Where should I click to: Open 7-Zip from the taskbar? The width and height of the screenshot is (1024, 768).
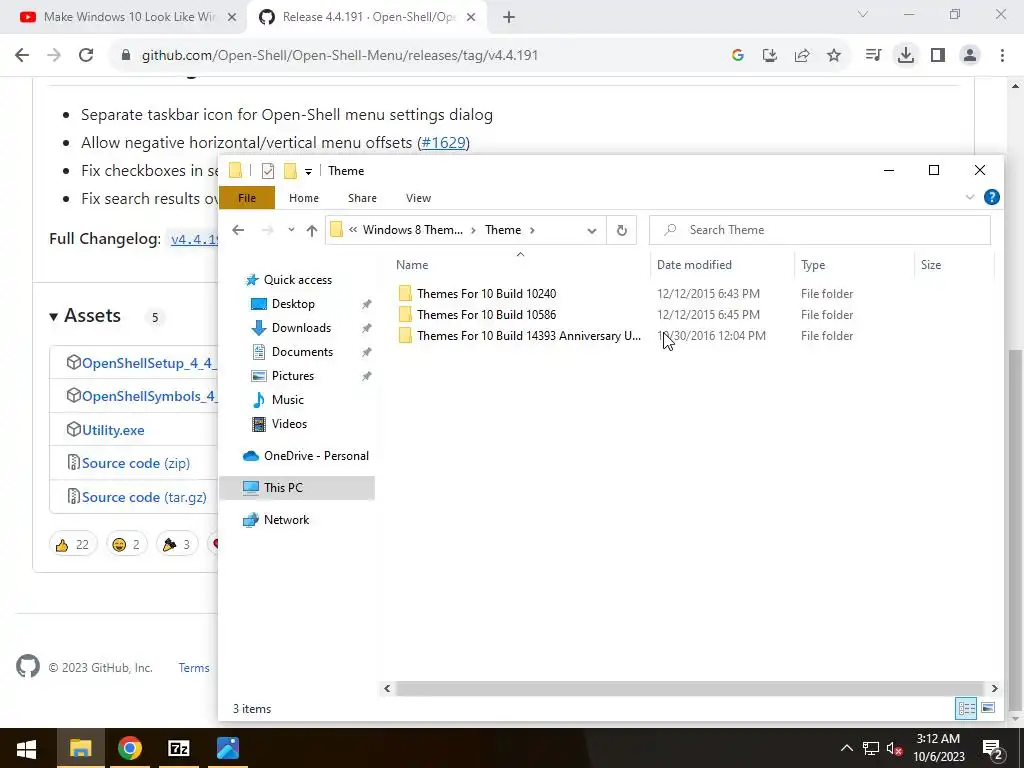(178, 748)
